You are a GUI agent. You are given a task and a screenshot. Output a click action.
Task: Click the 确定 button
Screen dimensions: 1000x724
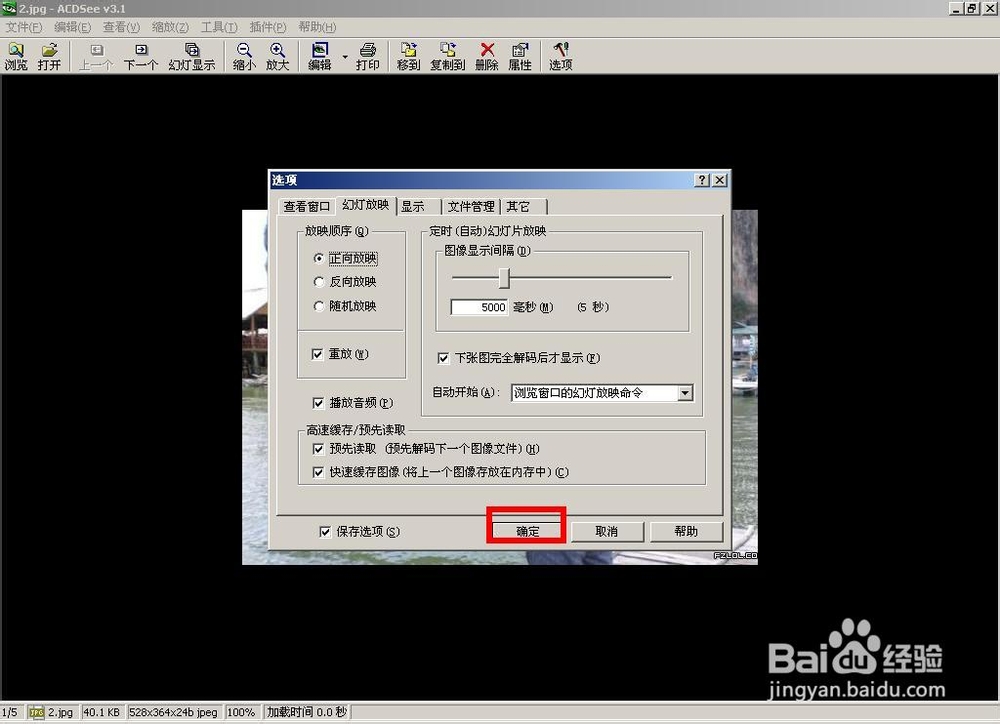pyautogui.click(x=527, y=531)
